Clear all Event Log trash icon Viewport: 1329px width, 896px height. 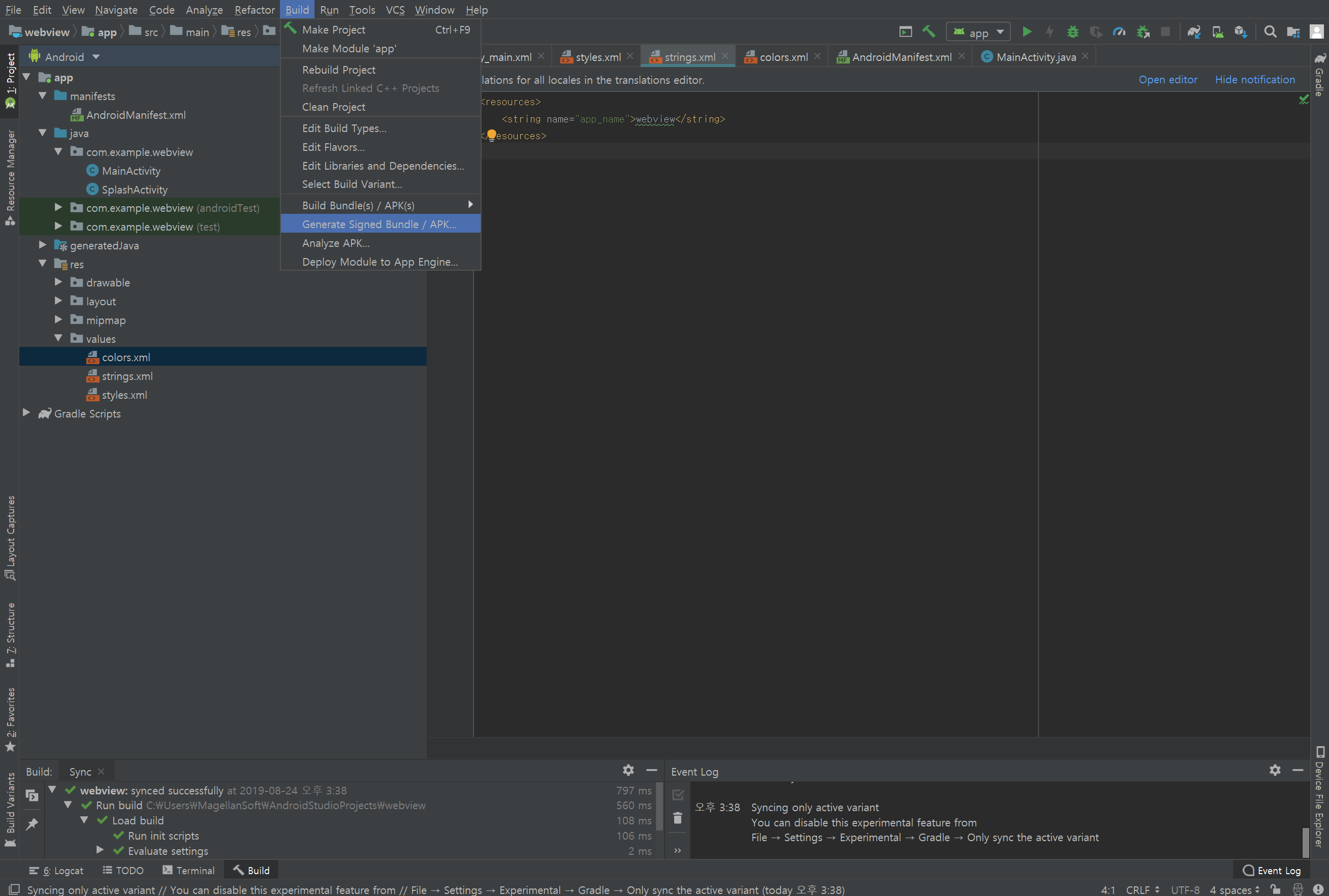(678, 818)
